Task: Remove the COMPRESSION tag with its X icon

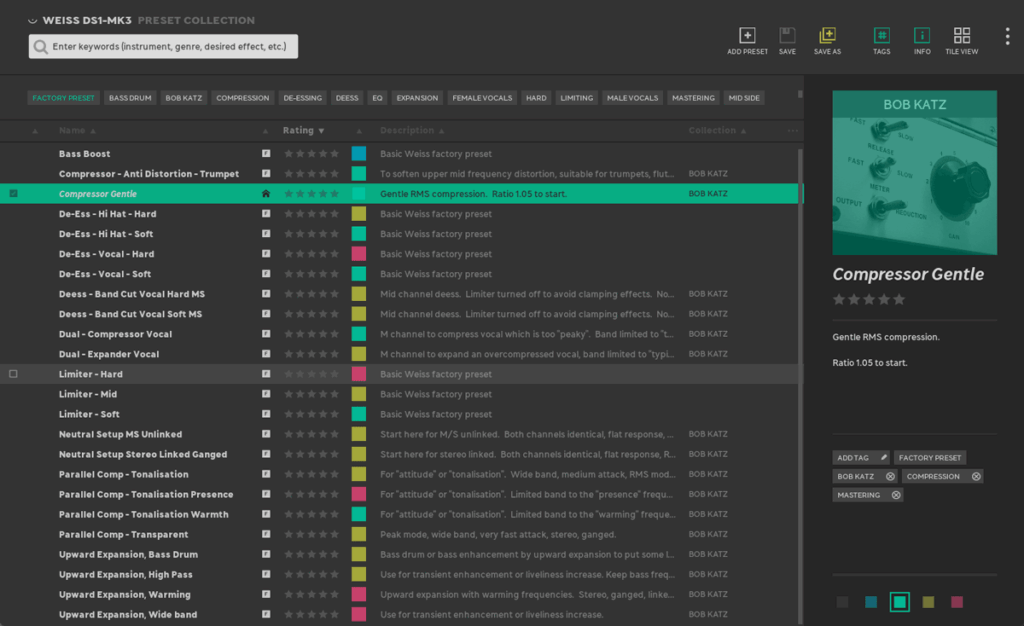Action: coord(976,477)
